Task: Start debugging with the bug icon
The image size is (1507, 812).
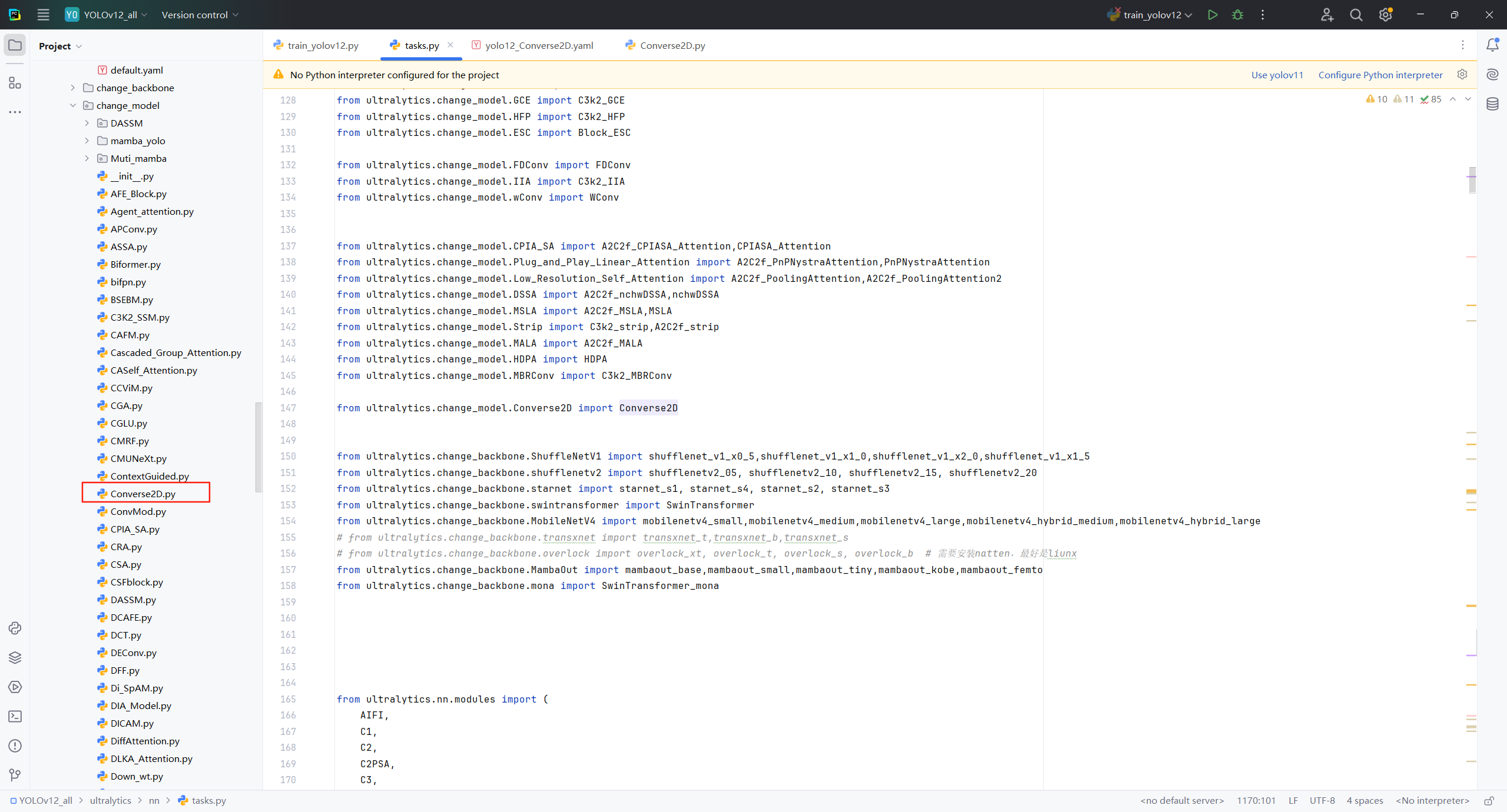Action: click(x=1237, y=15)
